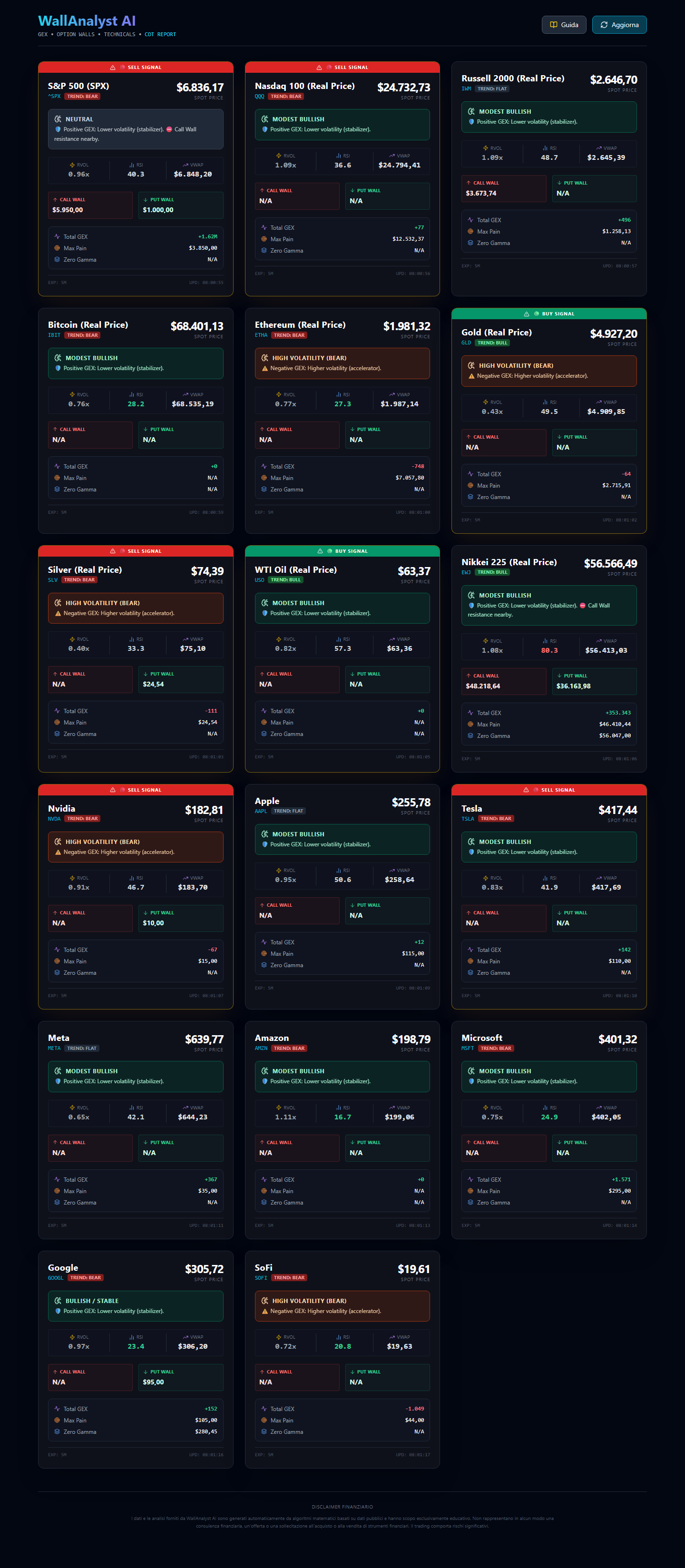Image resolution: width=685 pixels, height=1568 pixels.
Task: Click the warning triangle in Ethereum's Negative GEX note
Action: point(264,368)
